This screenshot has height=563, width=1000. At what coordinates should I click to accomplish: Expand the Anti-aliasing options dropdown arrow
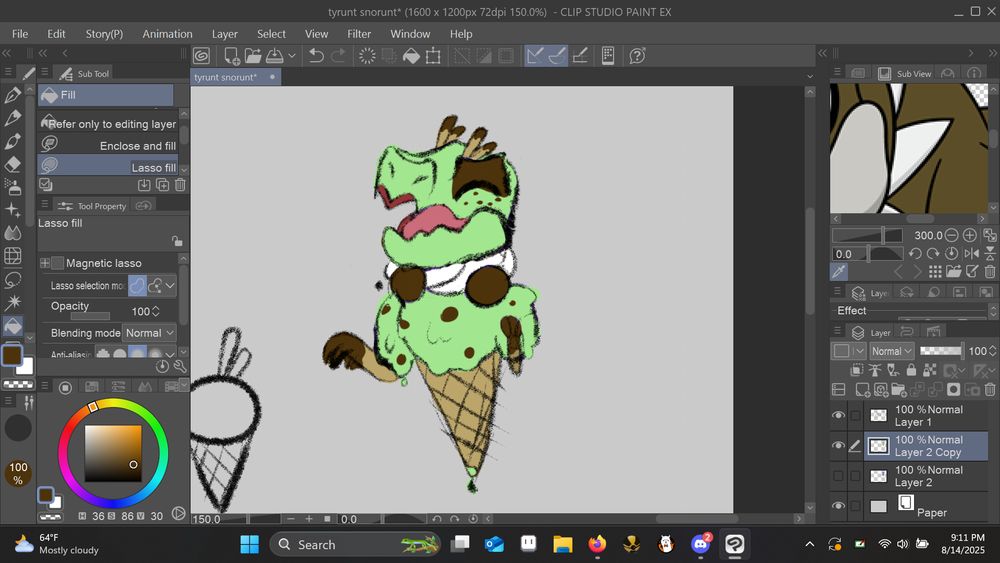tap(170, 354)
